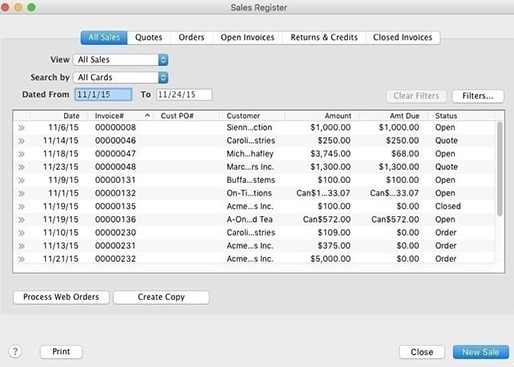
Task: Open the View dropdown showing All Sales
Action: tap(121, 60)
